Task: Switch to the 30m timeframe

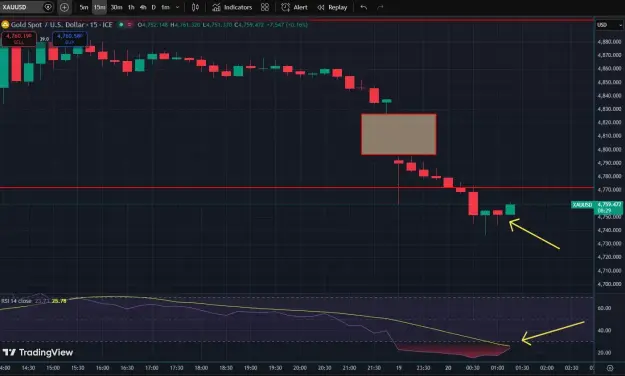Action: point(116,7)
